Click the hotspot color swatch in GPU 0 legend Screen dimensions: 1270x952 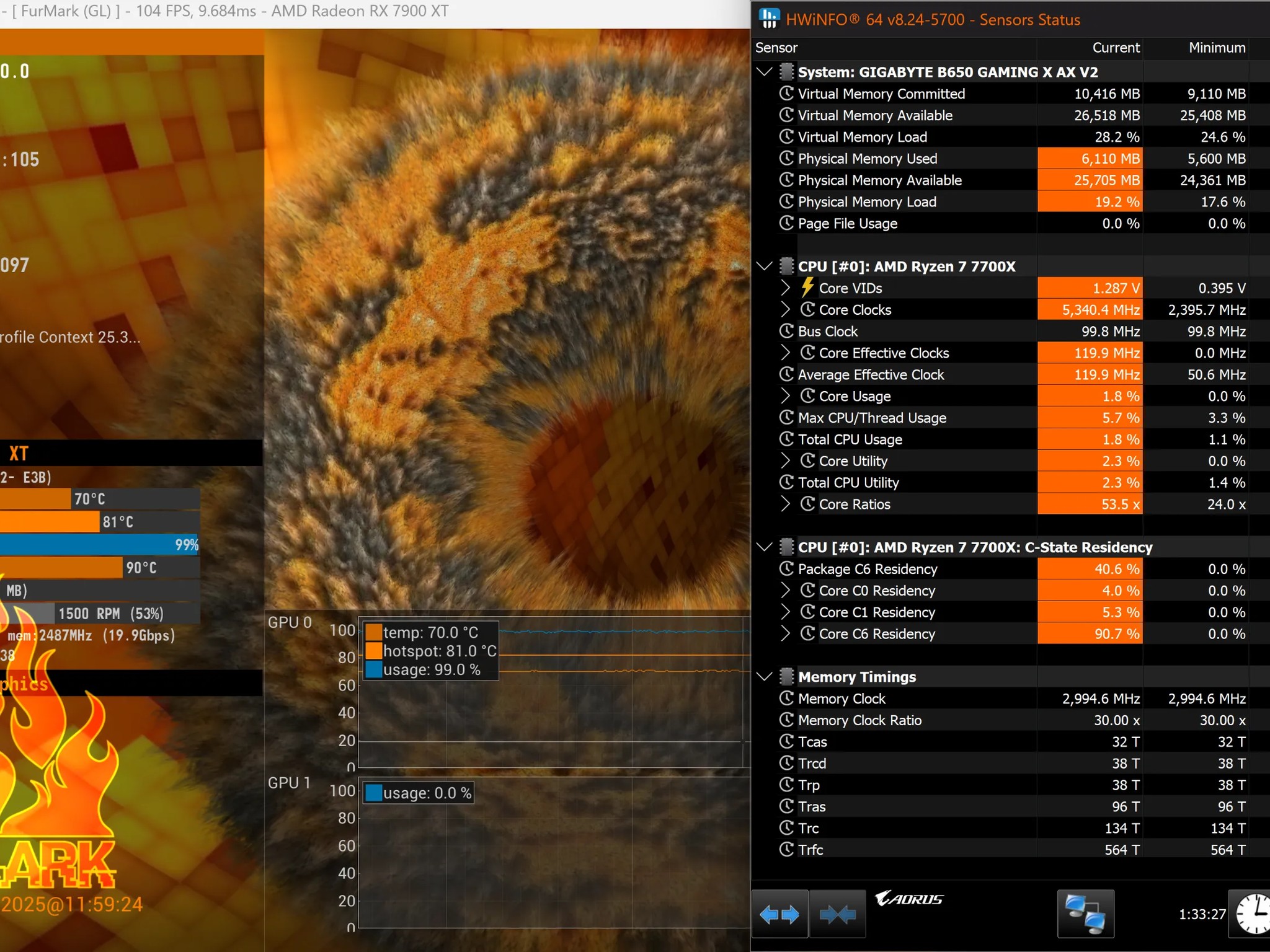[x=373, y=651]
